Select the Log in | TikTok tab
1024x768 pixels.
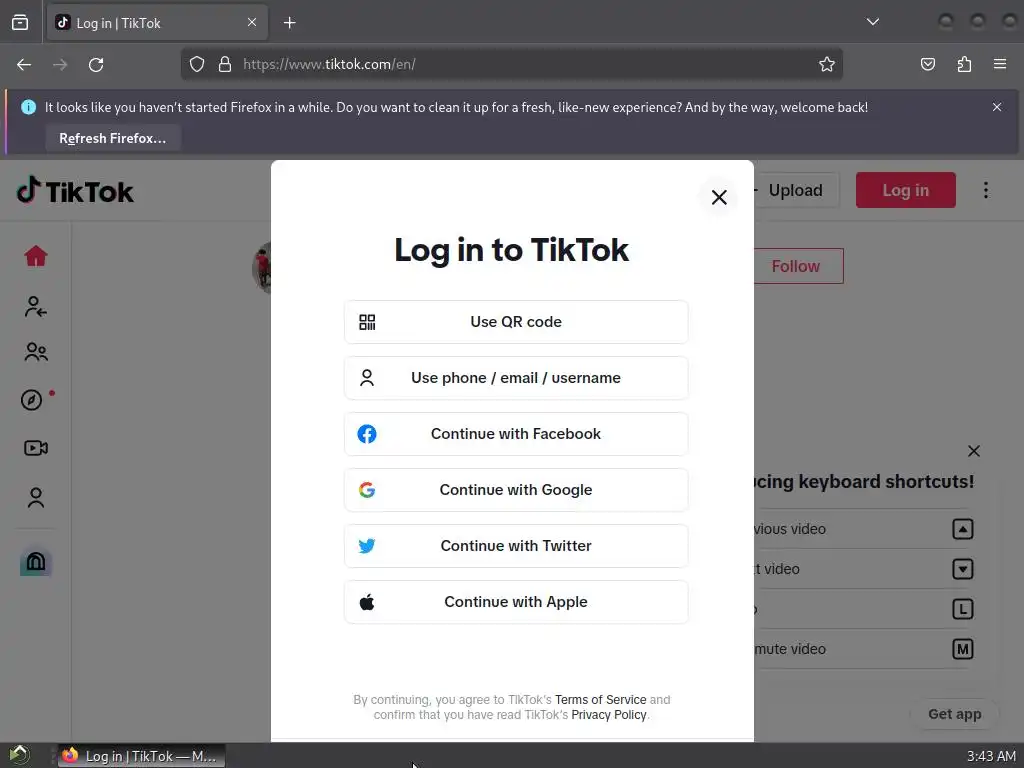pos(157,23)
